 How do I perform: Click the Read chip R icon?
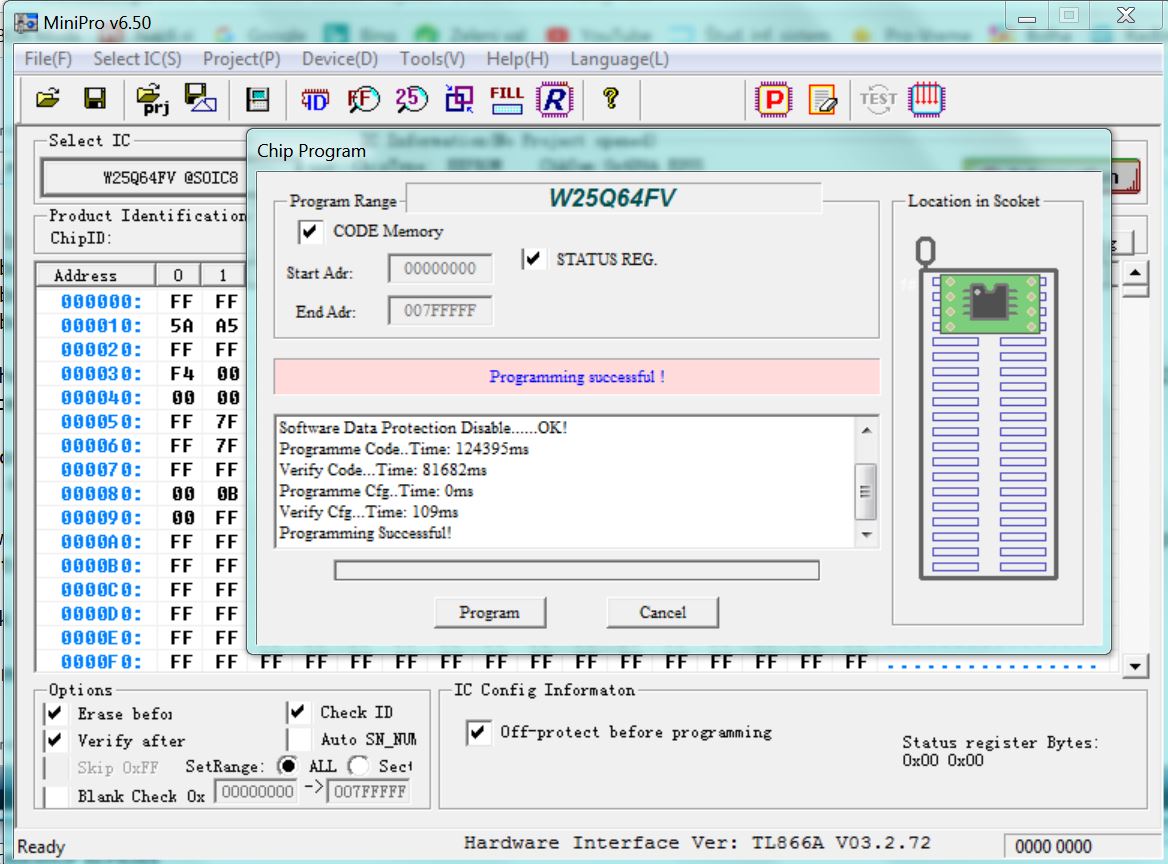(555, 99)
